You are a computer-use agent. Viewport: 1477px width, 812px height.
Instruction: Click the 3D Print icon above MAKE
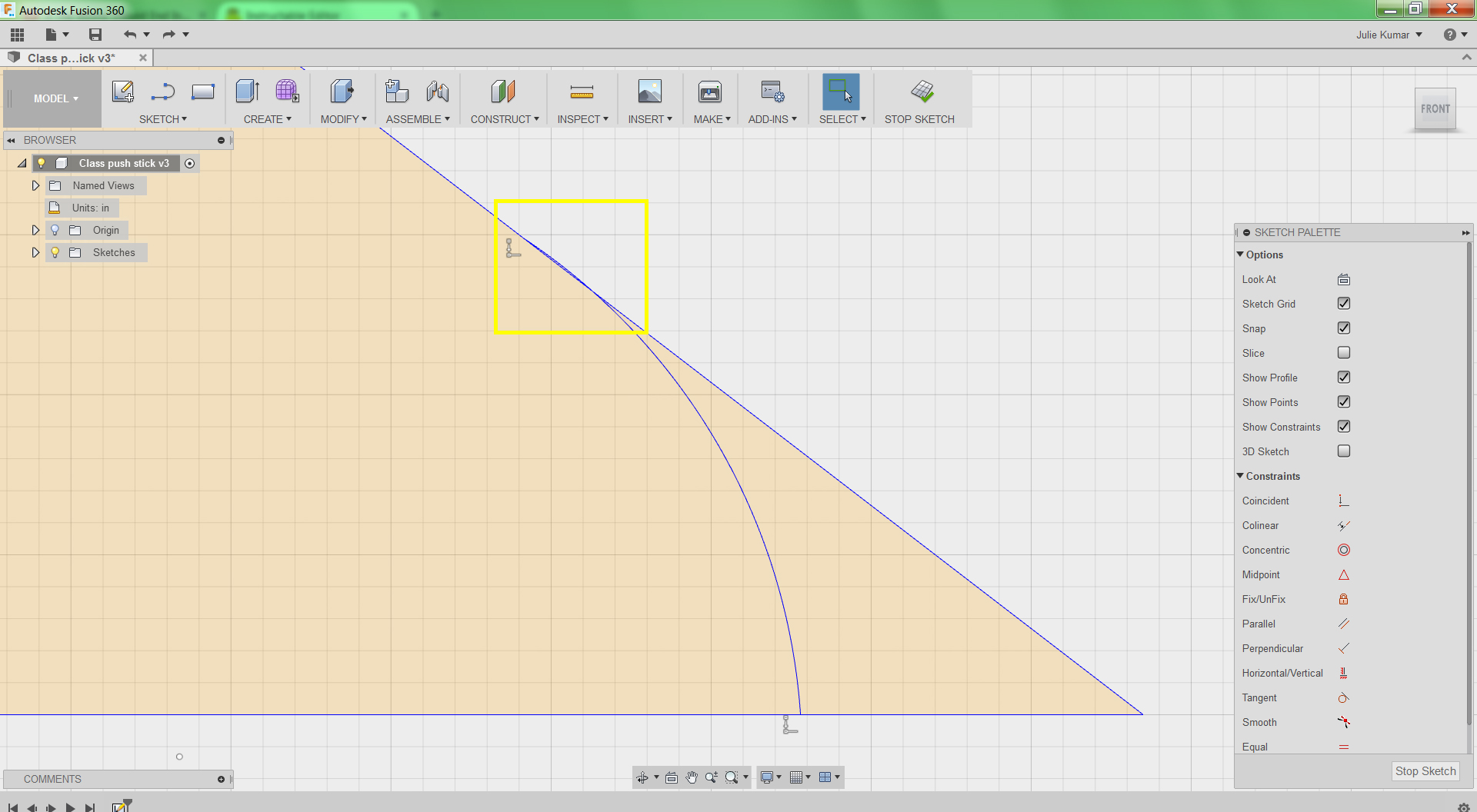pyautogui.click(x=710, y=92)
